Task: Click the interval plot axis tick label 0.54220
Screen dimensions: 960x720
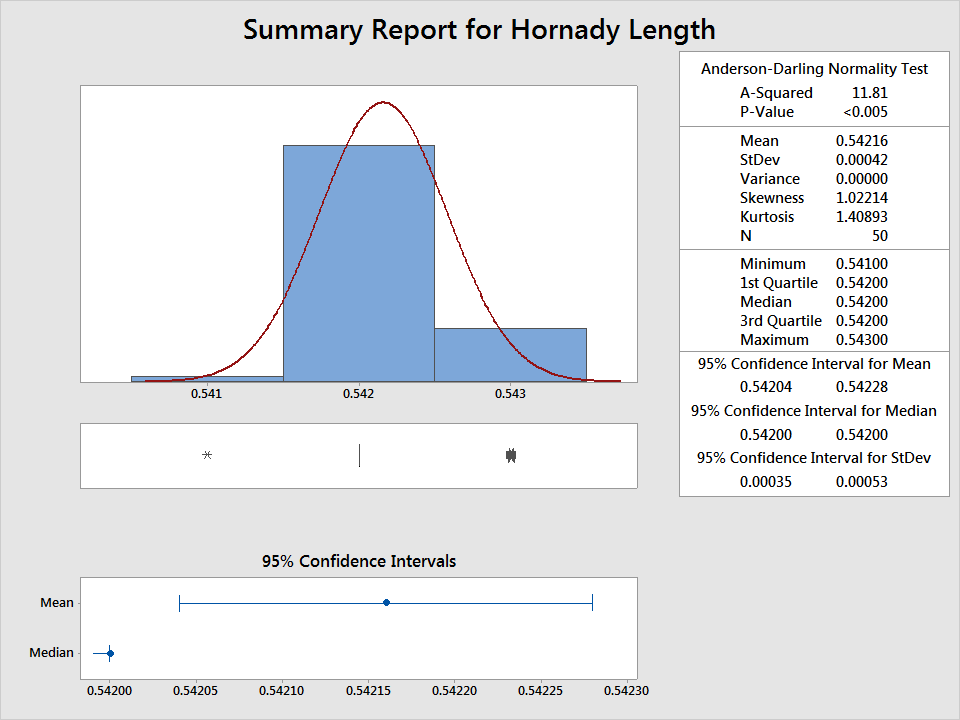Action: [x=454, y=691]
